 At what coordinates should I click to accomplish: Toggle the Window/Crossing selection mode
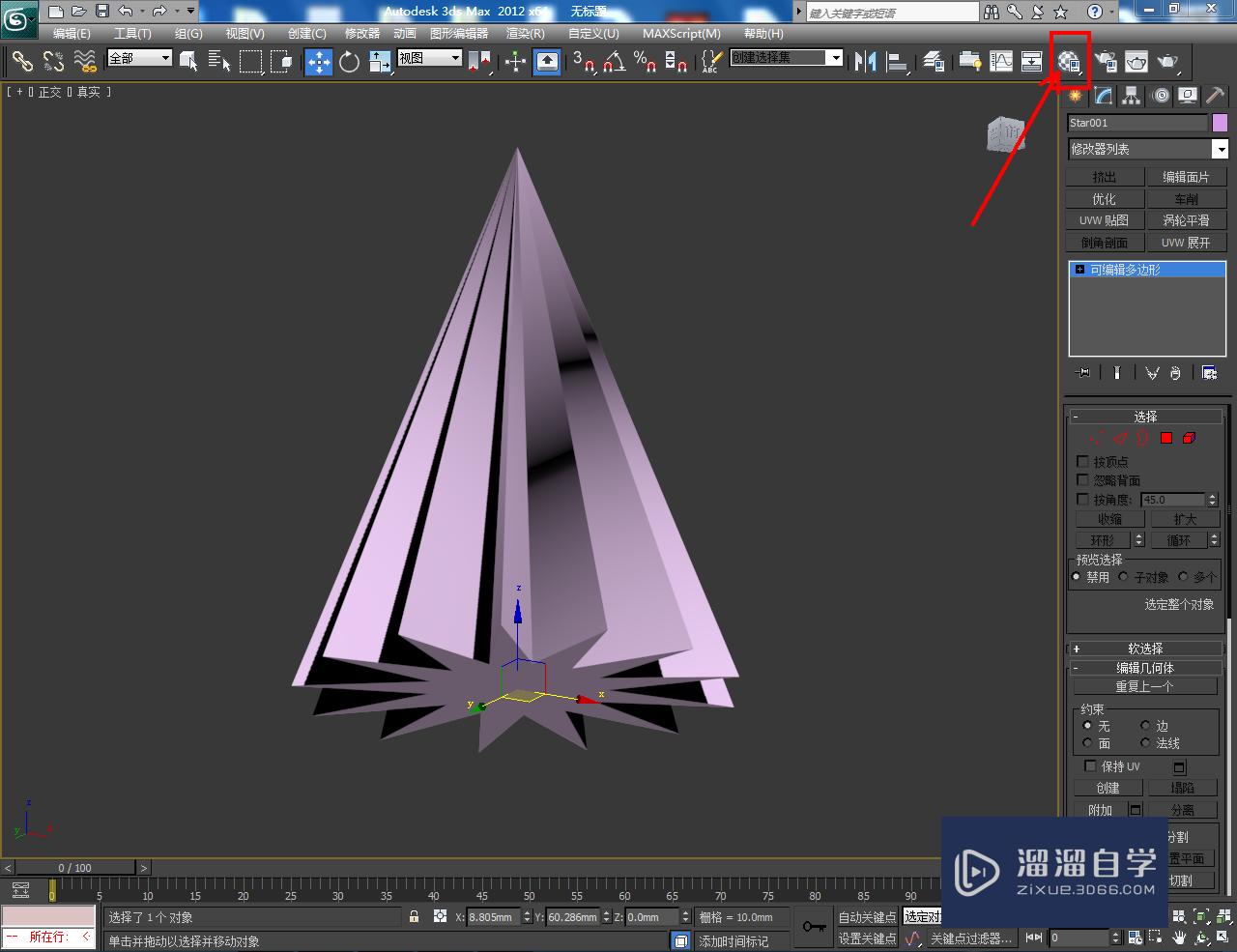[x=281, y=62]
